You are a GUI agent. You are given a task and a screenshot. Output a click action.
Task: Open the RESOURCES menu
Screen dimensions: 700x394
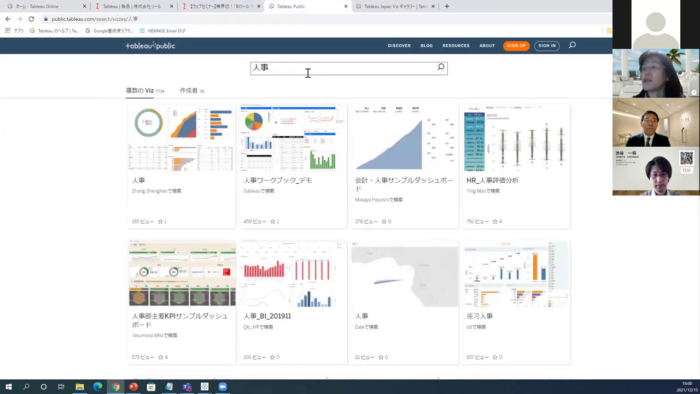(456, 46)
